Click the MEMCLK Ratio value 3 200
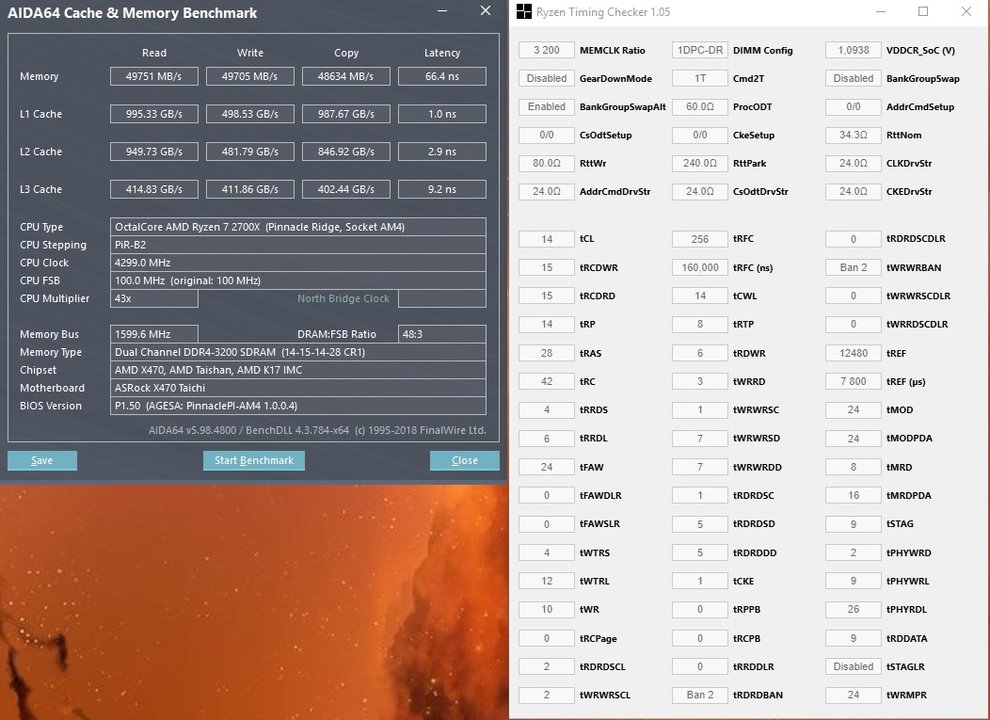 pos(547,50)
